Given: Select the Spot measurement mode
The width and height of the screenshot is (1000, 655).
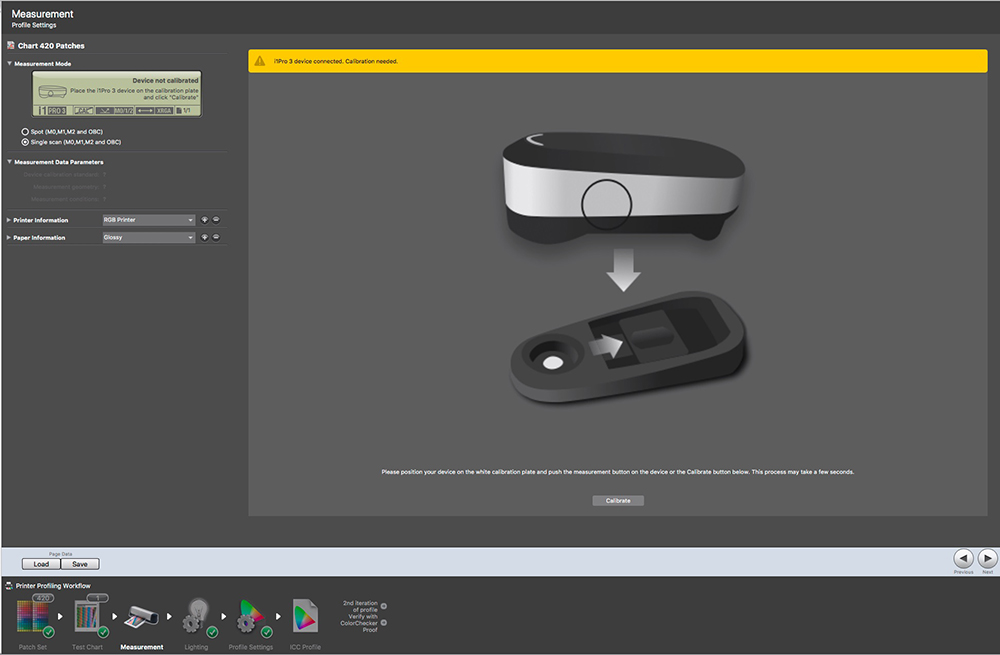Looking at the screenshot, I should pos(25,132).
